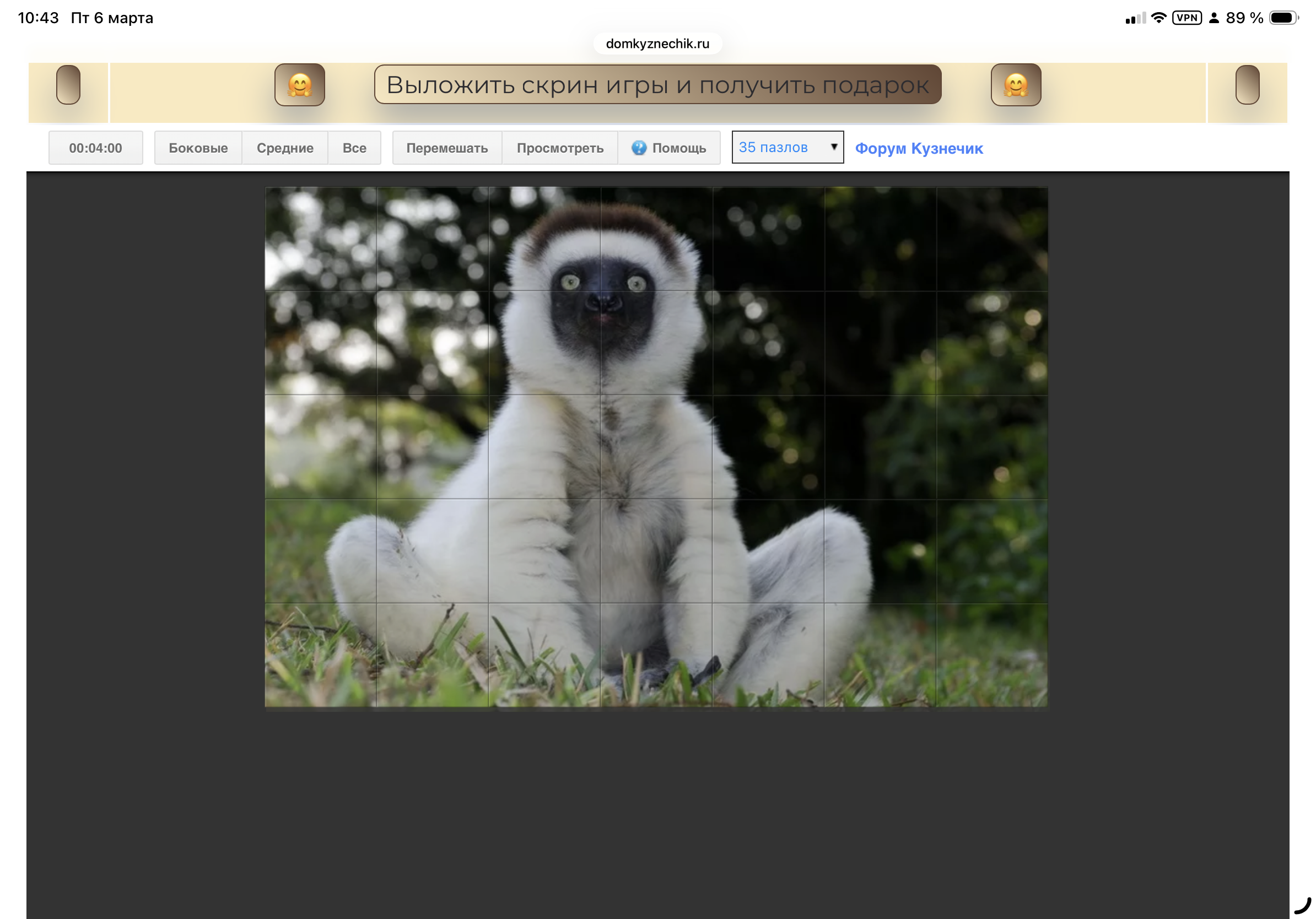Viewport: 1316px width, 919px height.
Task: Tap the domkyznechik.ru address bar
Action: tap(657, 44)
